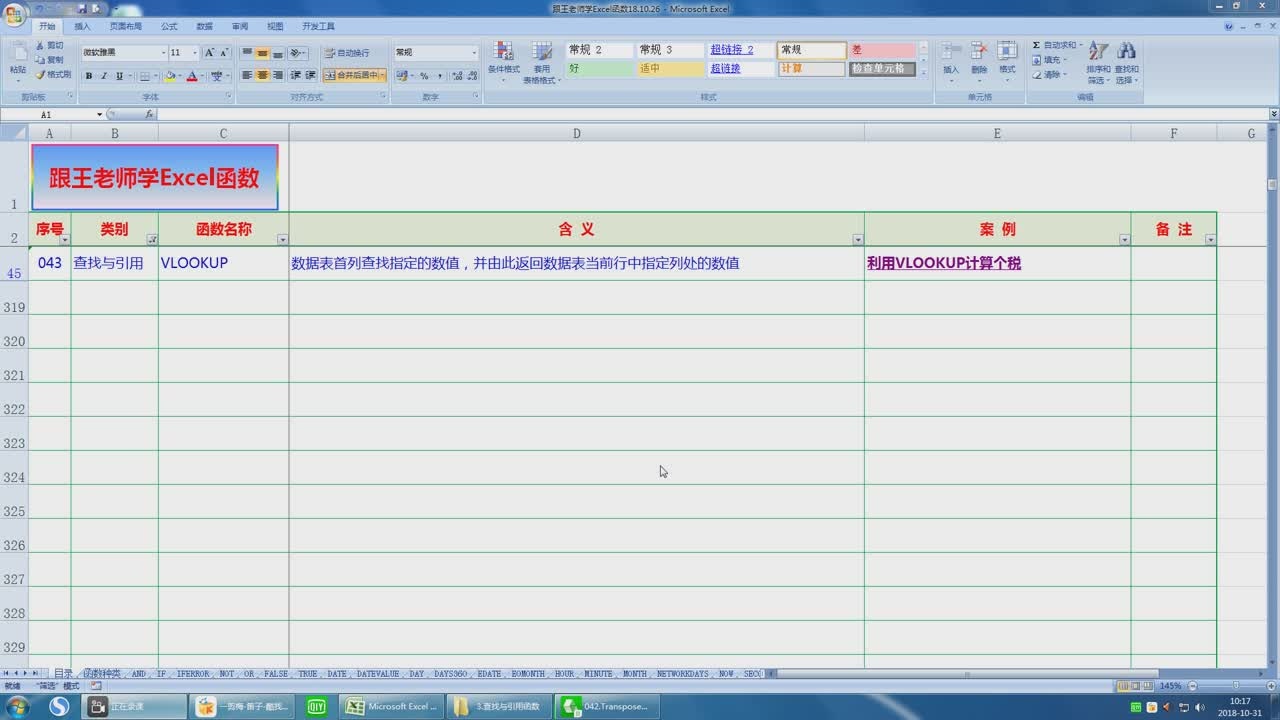This screenshot has width=1280, height=720.
Task: Open Conditional Formatting (条件格式)
Action: (x=504, y=62)
